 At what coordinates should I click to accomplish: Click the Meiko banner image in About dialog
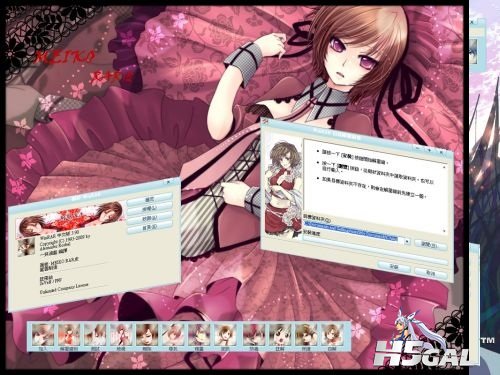[x=71, y=220]
